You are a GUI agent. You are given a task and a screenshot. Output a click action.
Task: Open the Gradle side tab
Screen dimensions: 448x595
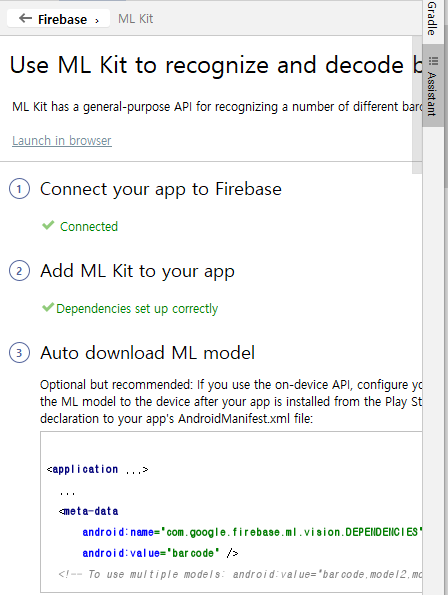[x=432, y=18]
